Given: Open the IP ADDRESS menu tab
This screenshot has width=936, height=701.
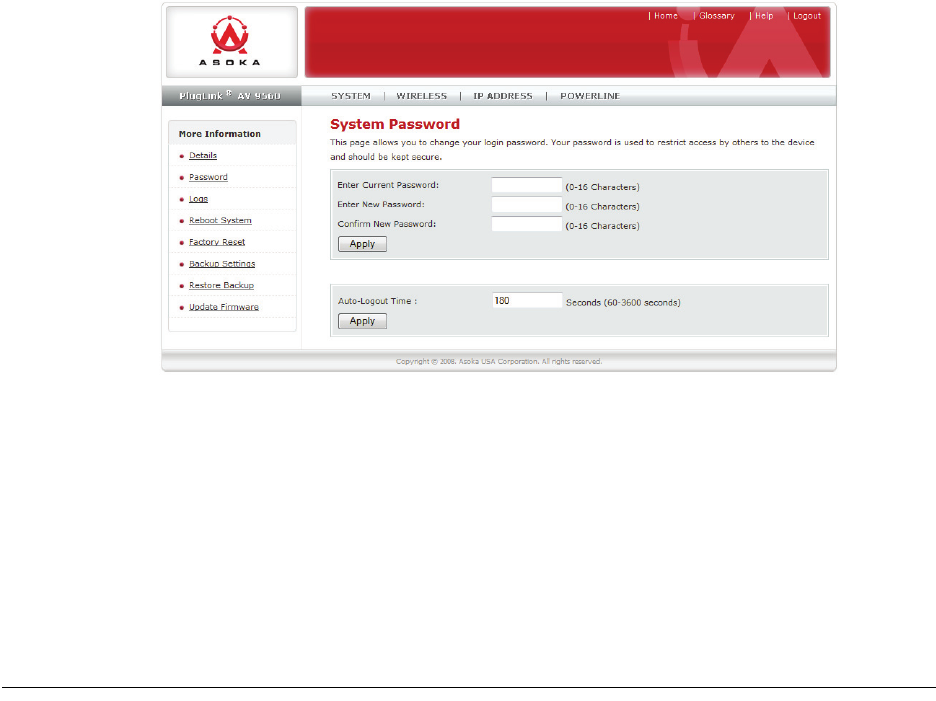Looking at the screenshot, I should click(503, 96).
